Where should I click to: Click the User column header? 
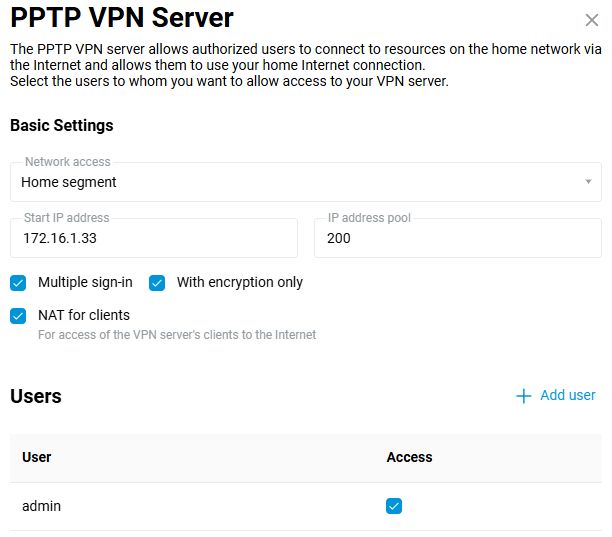37,457
